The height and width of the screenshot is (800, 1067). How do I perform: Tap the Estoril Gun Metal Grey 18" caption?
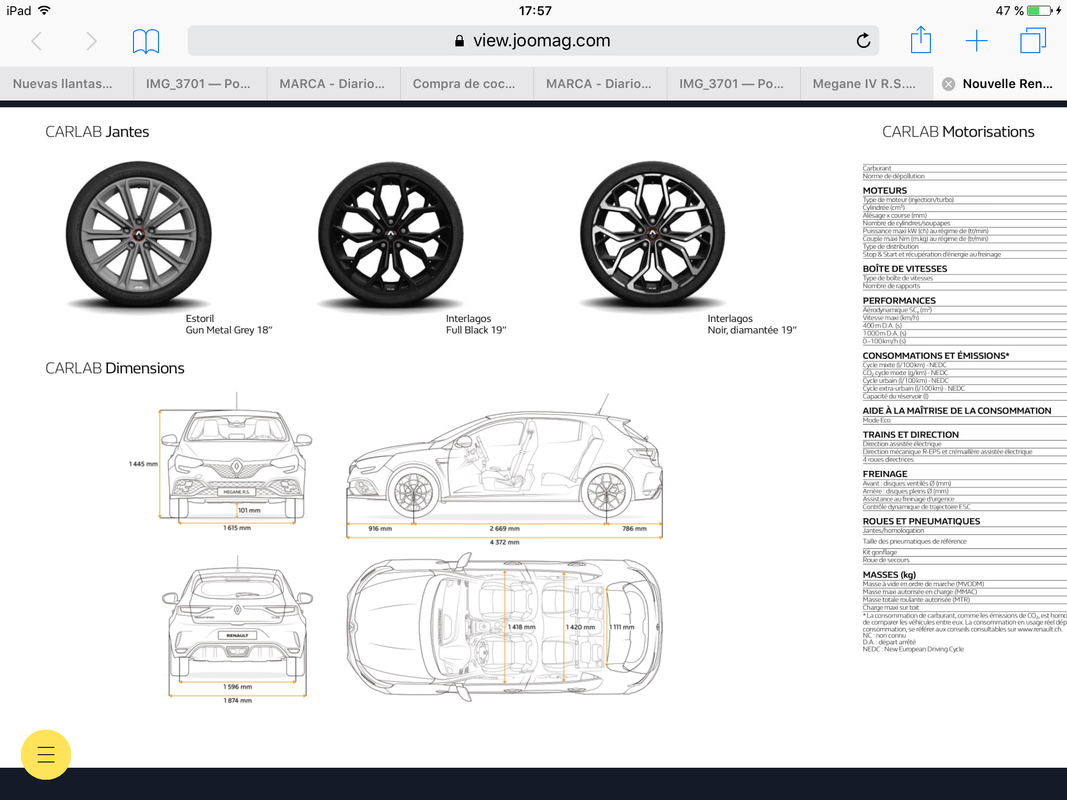pyautogui.click(x=229, y=324)
